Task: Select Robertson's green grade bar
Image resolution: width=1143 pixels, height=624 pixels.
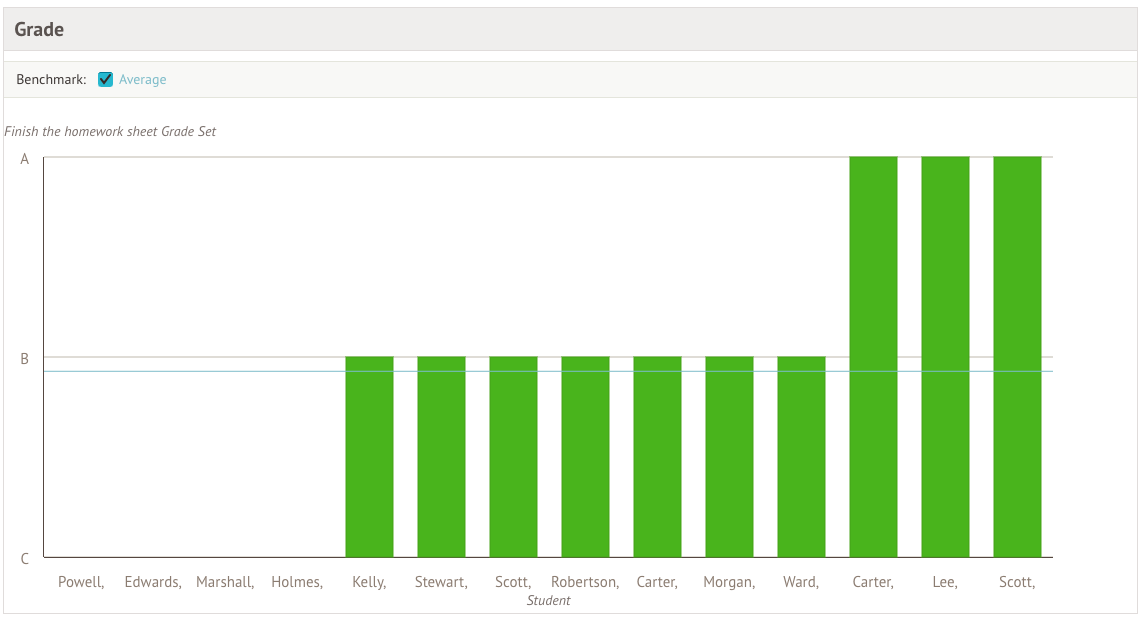Action: point(585,457)
